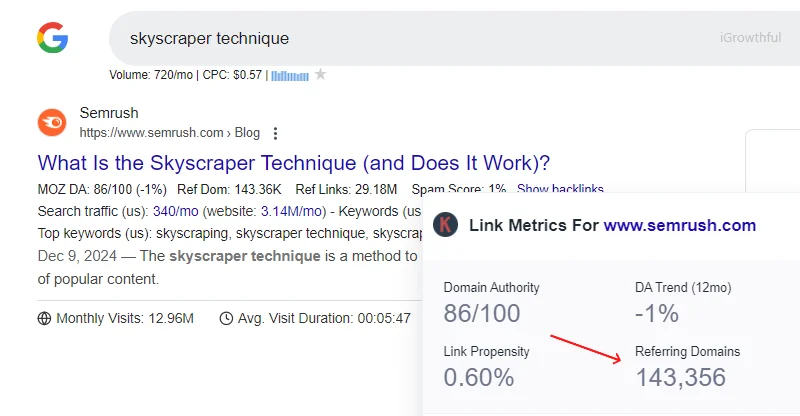The image size is (800, 416).
Task: Click Ref Links: 29.18M text
Action: 346,189
